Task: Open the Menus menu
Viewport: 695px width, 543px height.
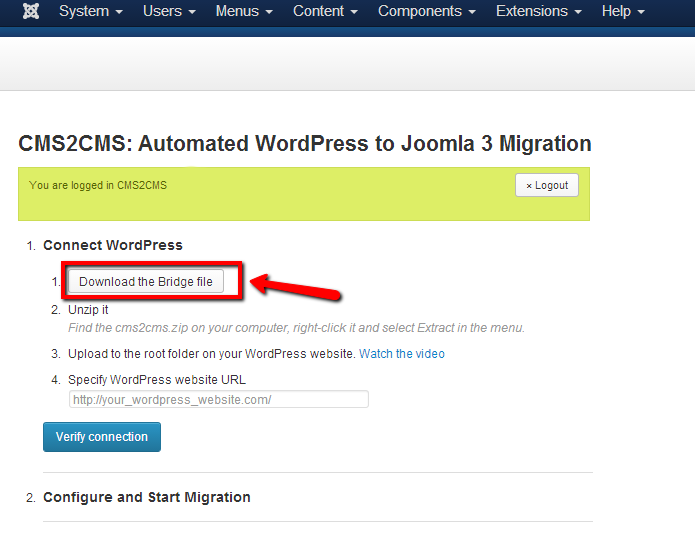Action: coord(244,11)
